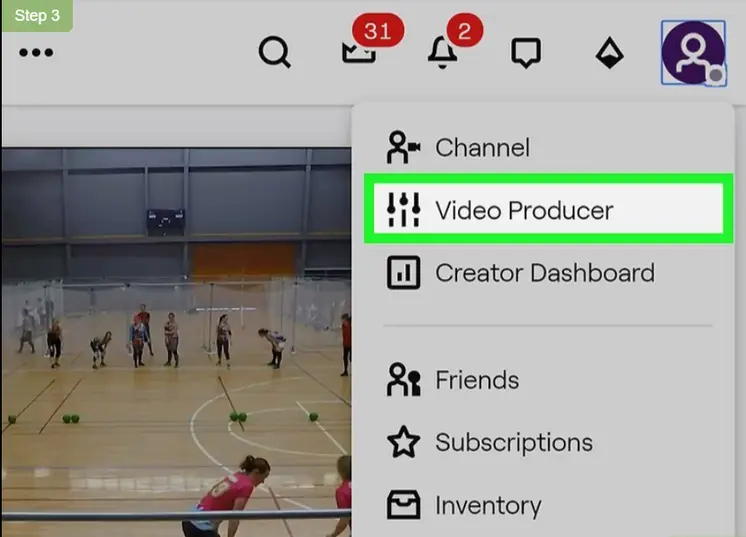Click the star icon beside Subscriptions

[x=403, y=442]
